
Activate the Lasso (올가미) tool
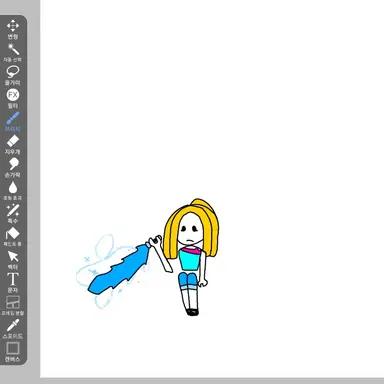(x=13, y=76)
